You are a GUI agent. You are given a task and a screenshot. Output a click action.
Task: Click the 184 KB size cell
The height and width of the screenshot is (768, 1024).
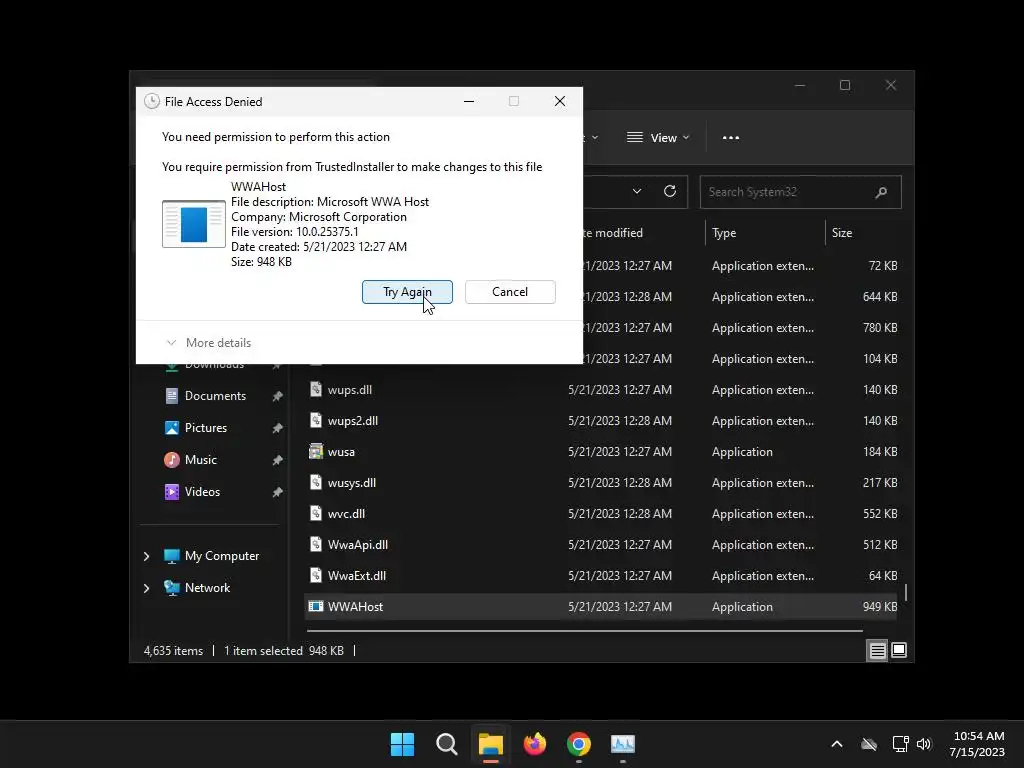[x=880, y=452]
